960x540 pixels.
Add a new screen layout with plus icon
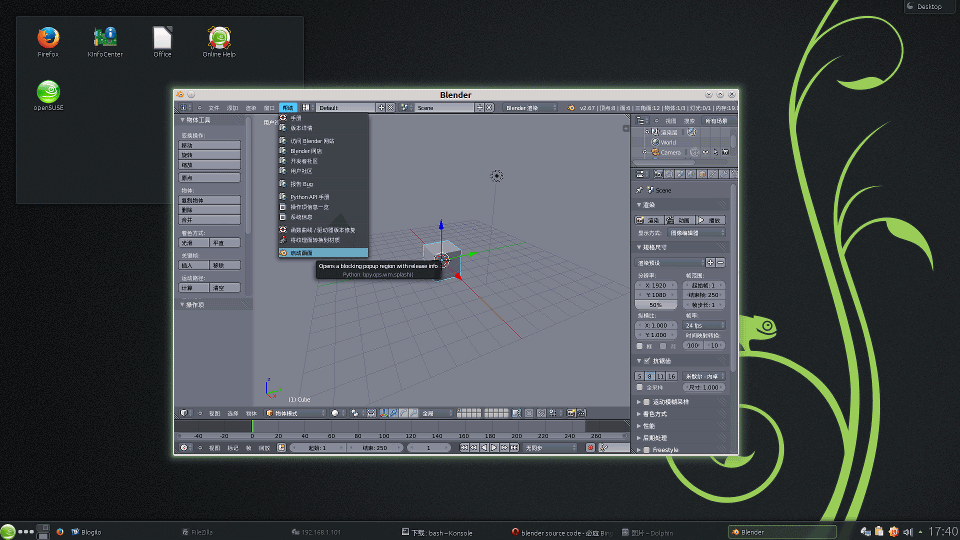[381, 107]
